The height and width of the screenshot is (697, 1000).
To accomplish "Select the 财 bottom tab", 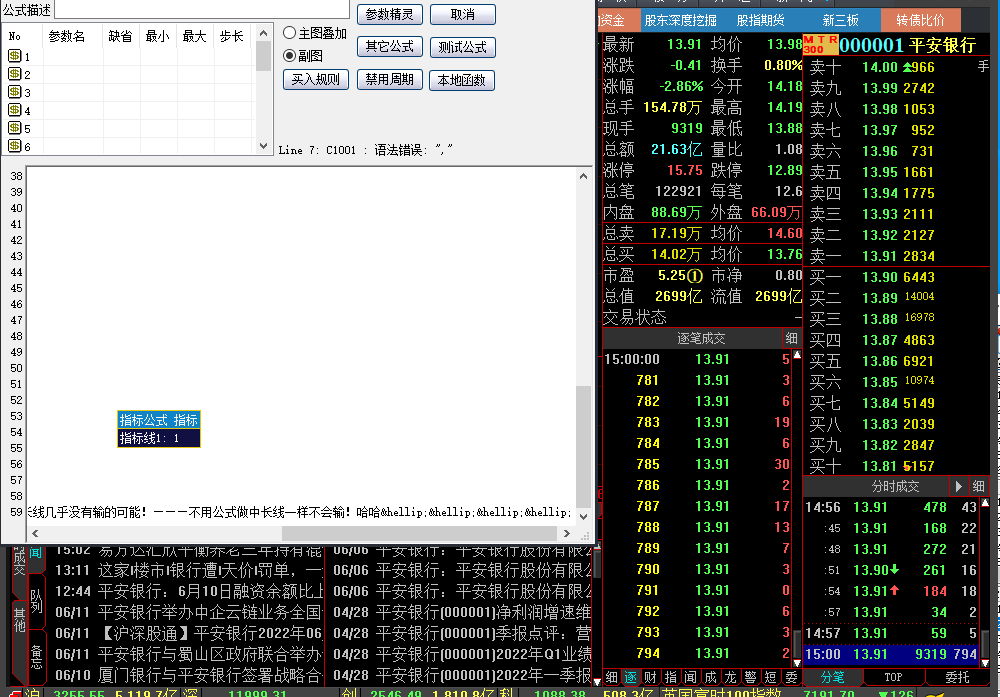I will (x=651, y=677).
